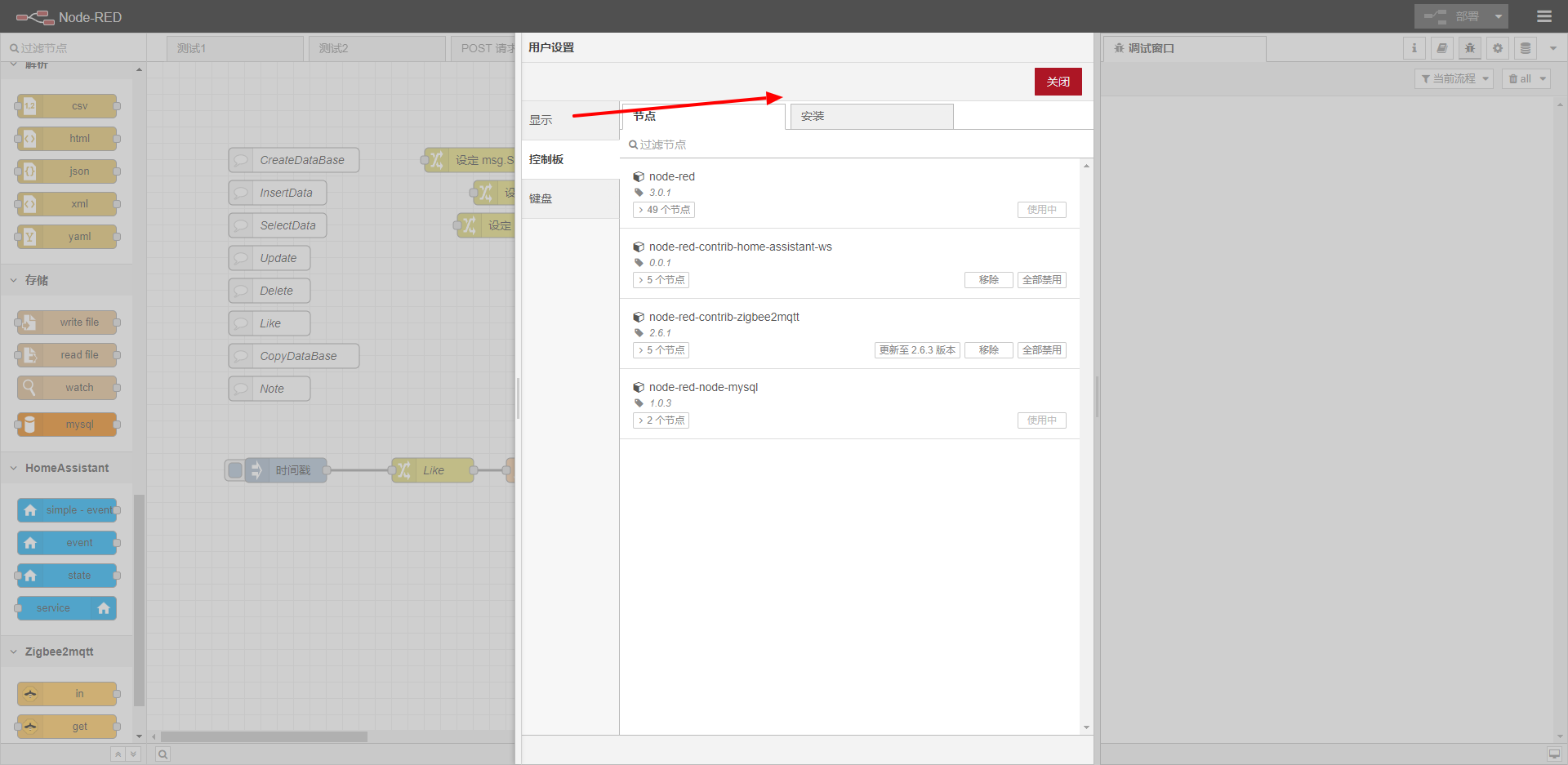1568x765 pixels.
Task: Open the context data database icon
Action: point(1526,48)
